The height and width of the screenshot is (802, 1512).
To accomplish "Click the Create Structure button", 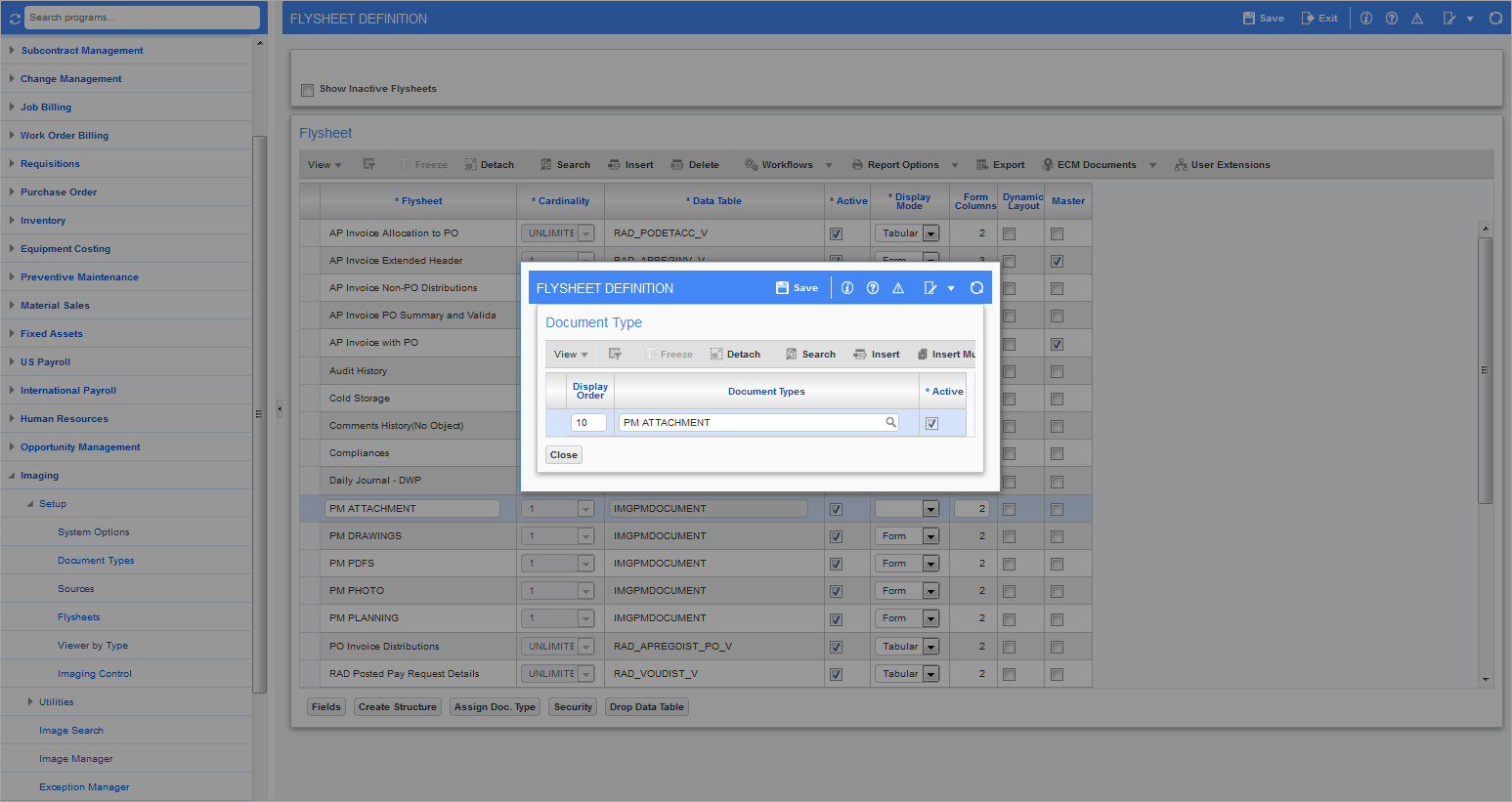I will tap(397, 706).
